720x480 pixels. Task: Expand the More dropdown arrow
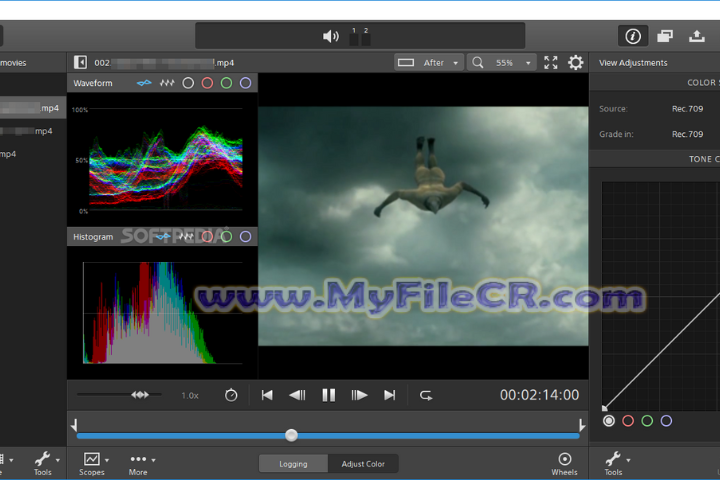(153, 460)
